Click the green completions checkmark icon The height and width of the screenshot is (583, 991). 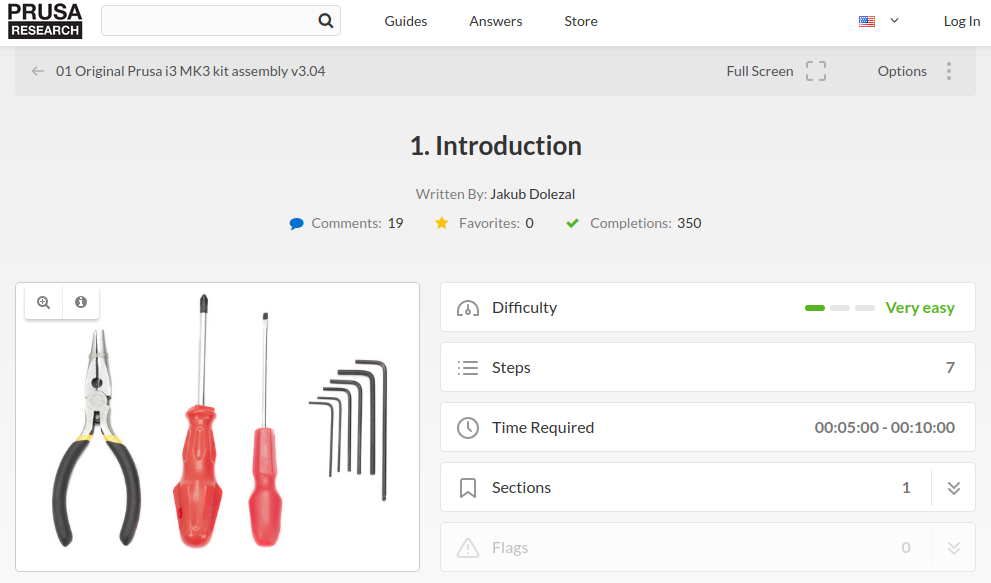coord(573,223)
